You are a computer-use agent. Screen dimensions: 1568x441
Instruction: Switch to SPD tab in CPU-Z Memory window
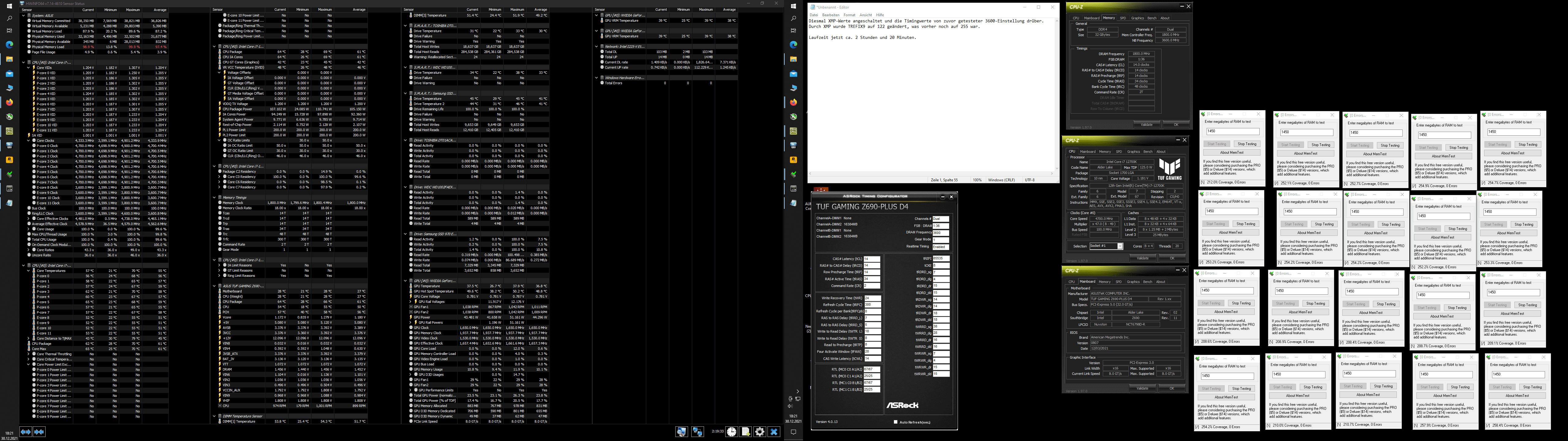[1123, 18]
